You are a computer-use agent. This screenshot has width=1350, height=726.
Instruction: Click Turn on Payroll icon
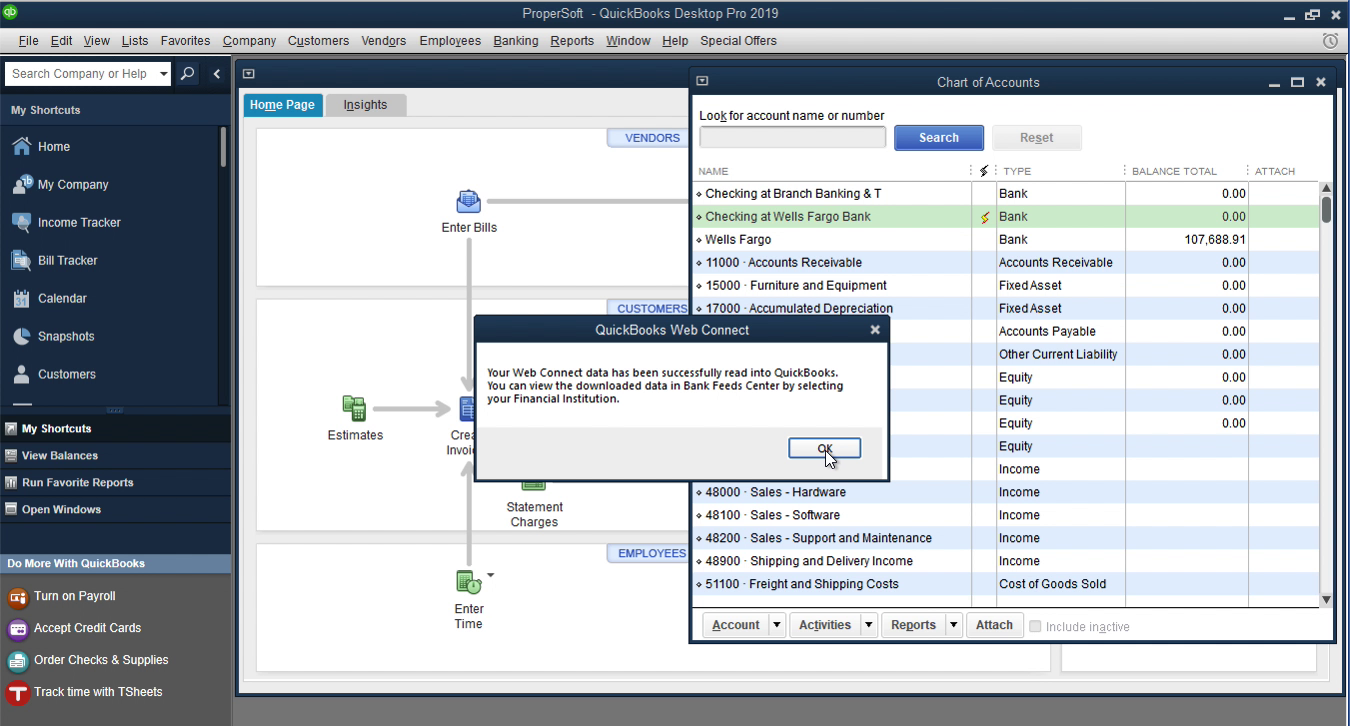point(18,597)
